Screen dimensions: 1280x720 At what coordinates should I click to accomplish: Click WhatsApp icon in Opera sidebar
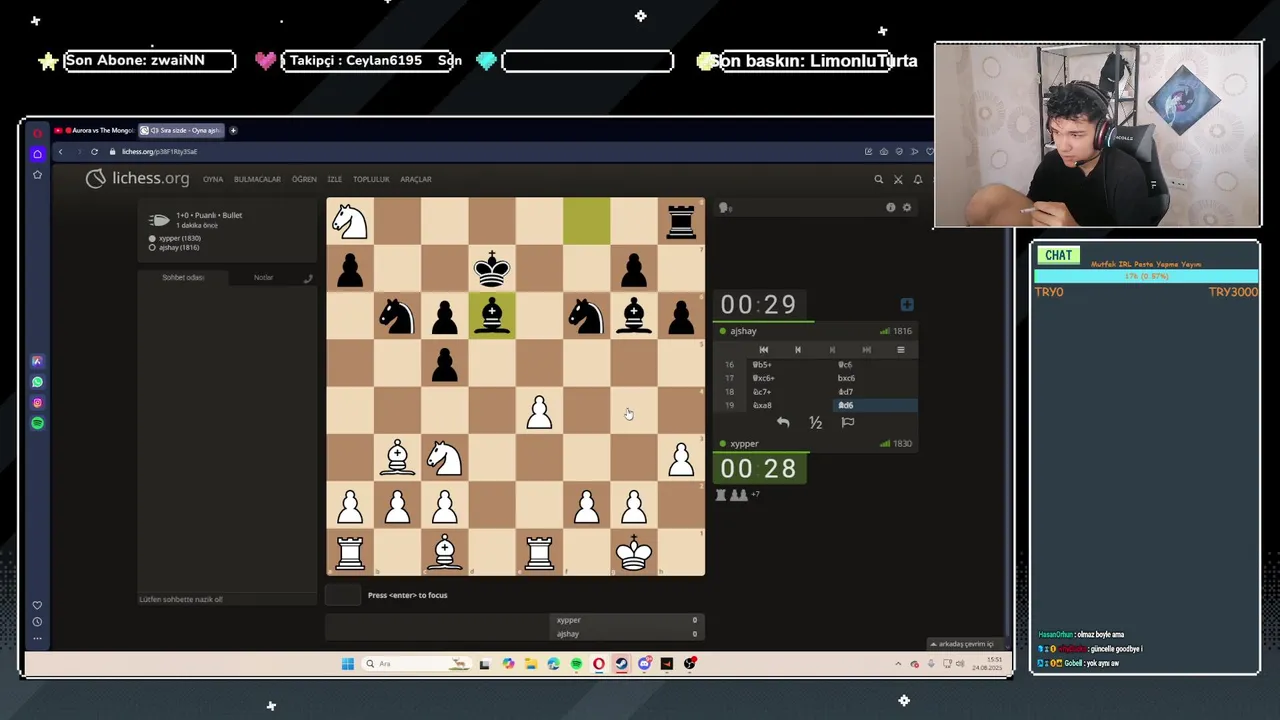[x=37, y=382]
